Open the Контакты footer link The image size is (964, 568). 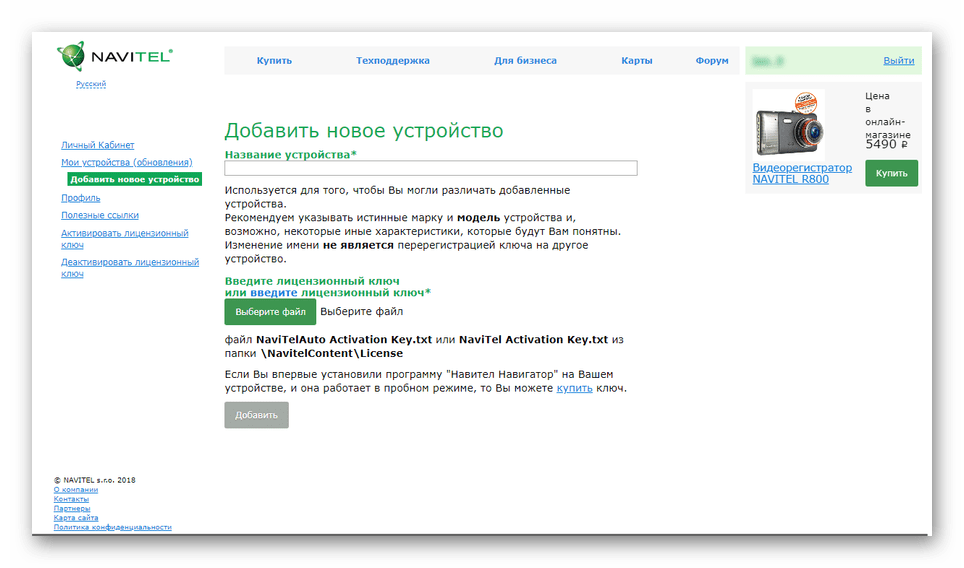pyautogui.click(x=71, y=499)
